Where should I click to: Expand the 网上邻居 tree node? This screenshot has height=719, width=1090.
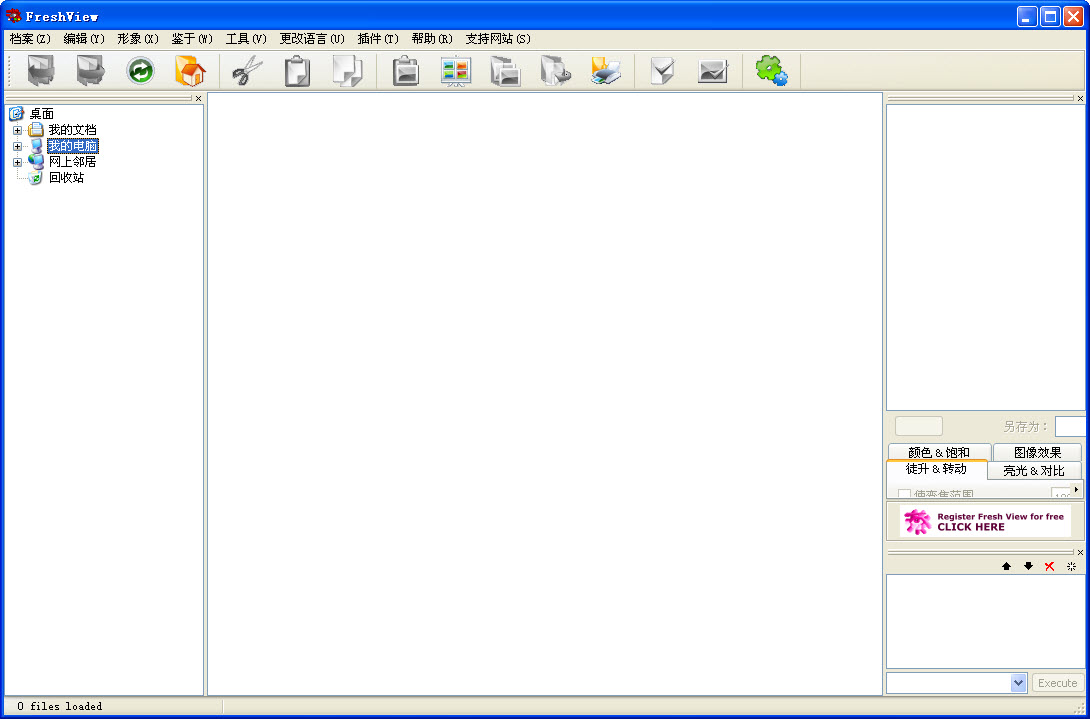pos(17,162)
